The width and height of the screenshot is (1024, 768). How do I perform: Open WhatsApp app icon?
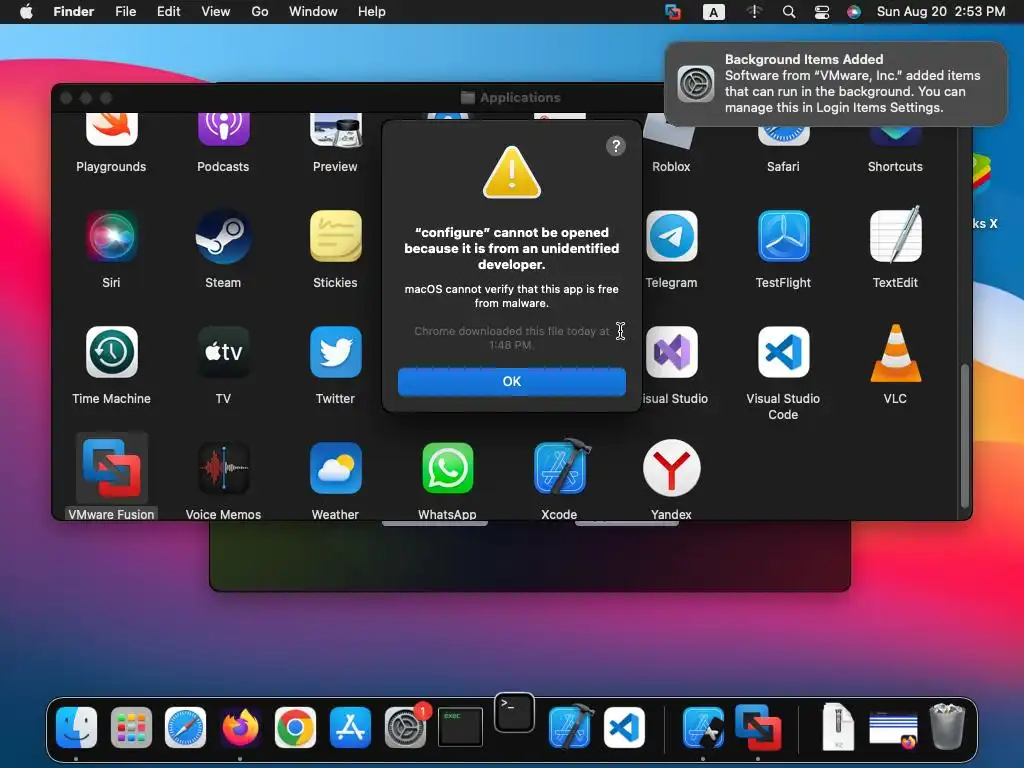point(447,468)
